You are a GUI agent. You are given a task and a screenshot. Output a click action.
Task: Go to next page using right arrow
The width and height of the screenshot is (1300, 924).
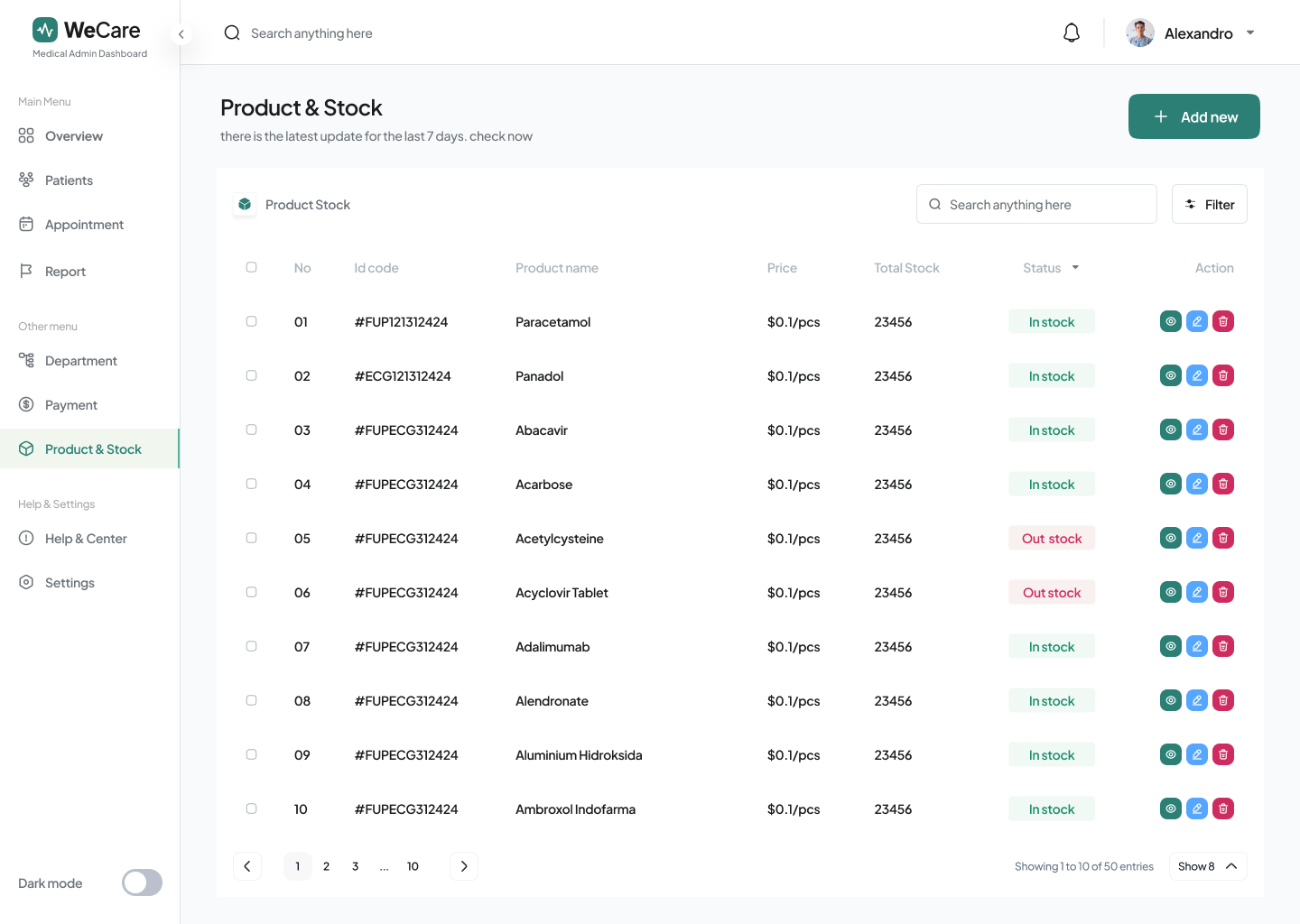coord(464,866)
